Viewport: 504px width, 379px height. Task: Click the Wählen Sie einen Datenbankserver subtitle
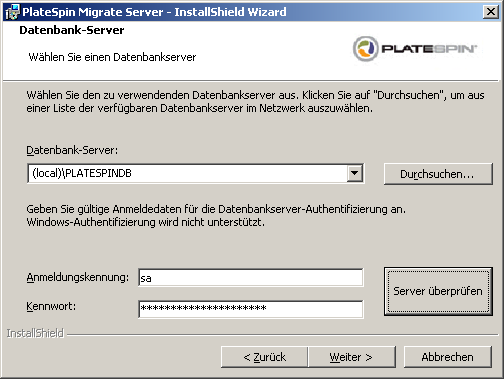click(x=112, y=57)
